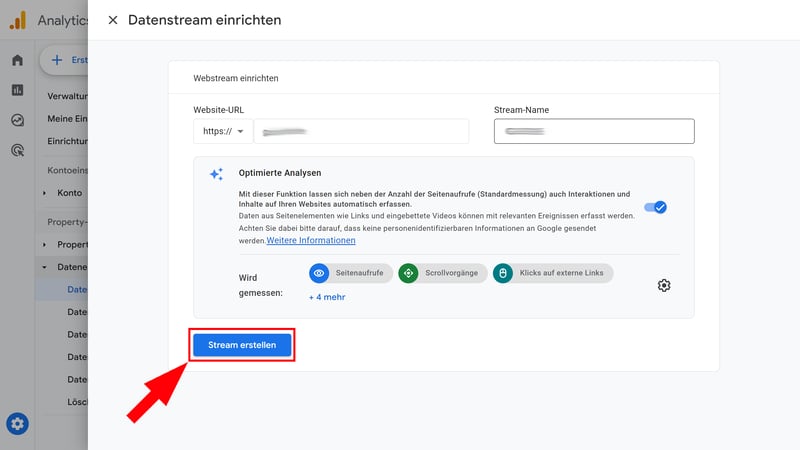
Task: Click the Kontoeinstellungen sidebar heading
Action: coord(67,170)
